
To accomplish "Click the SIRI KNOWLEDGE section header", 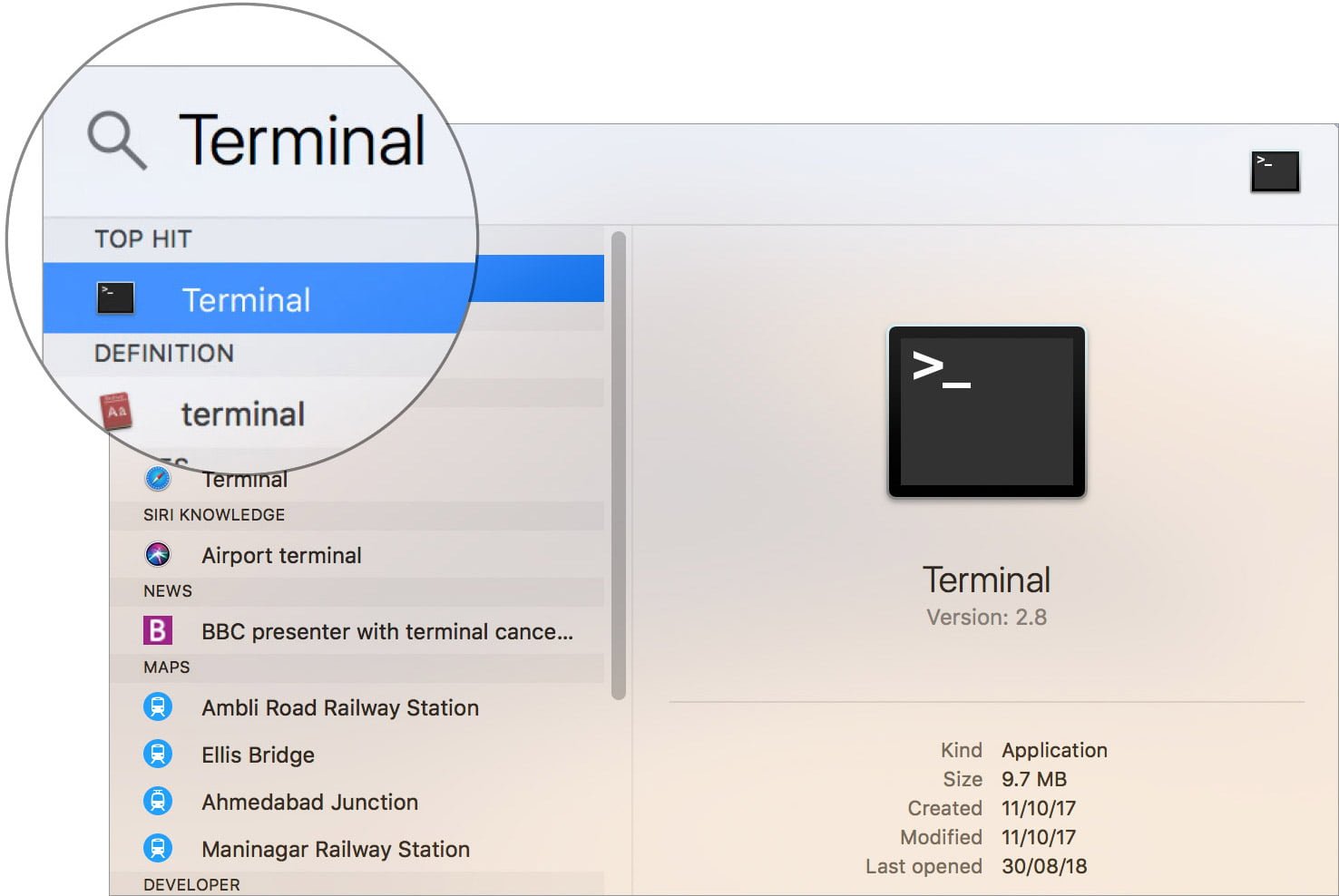I will click(214, 515).
